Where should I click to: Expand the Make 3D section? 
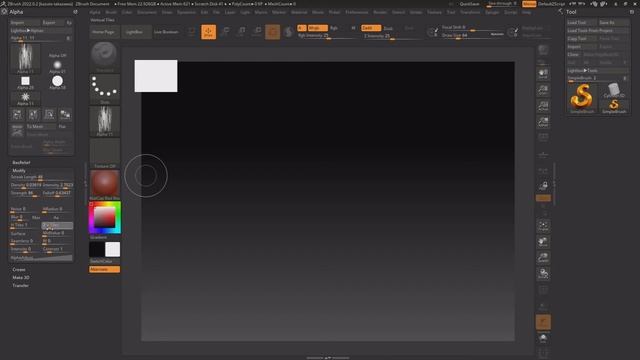click(x=21, y=278)
